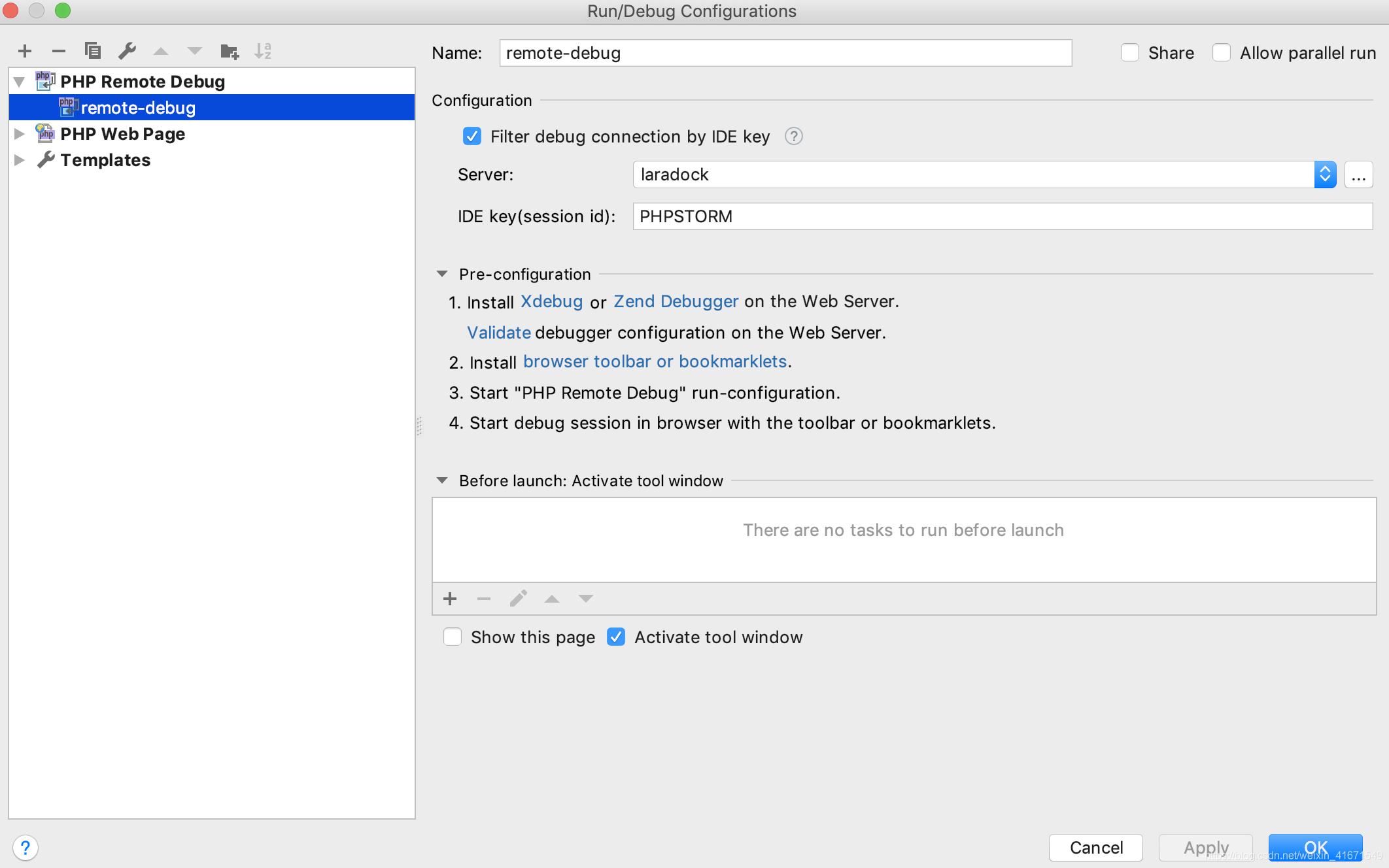
Task: Remove the selected configuration with minus icon
Action: tap(59, 51)
